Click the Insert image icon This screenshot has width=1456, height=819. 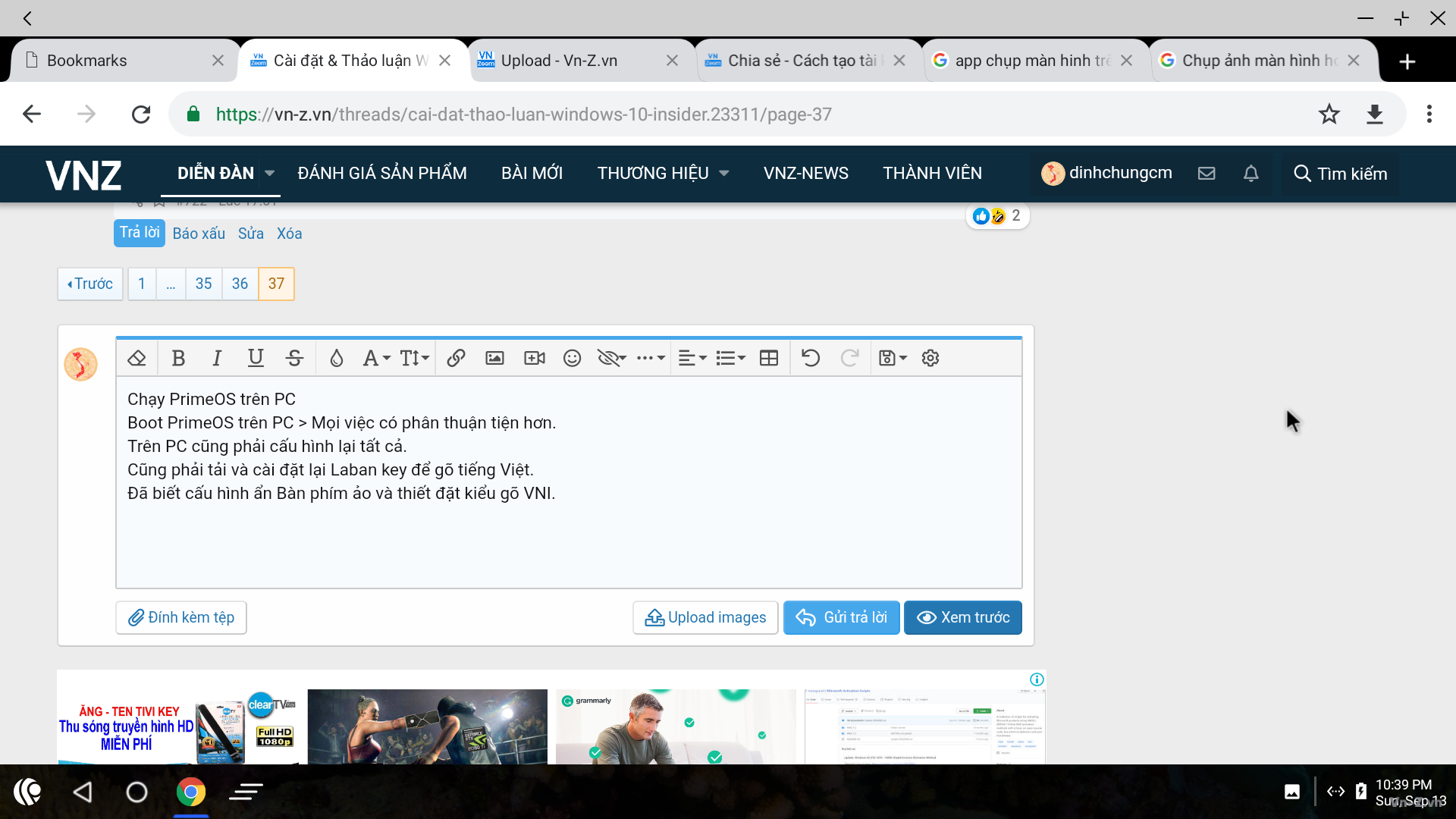(x=494, y=358)
